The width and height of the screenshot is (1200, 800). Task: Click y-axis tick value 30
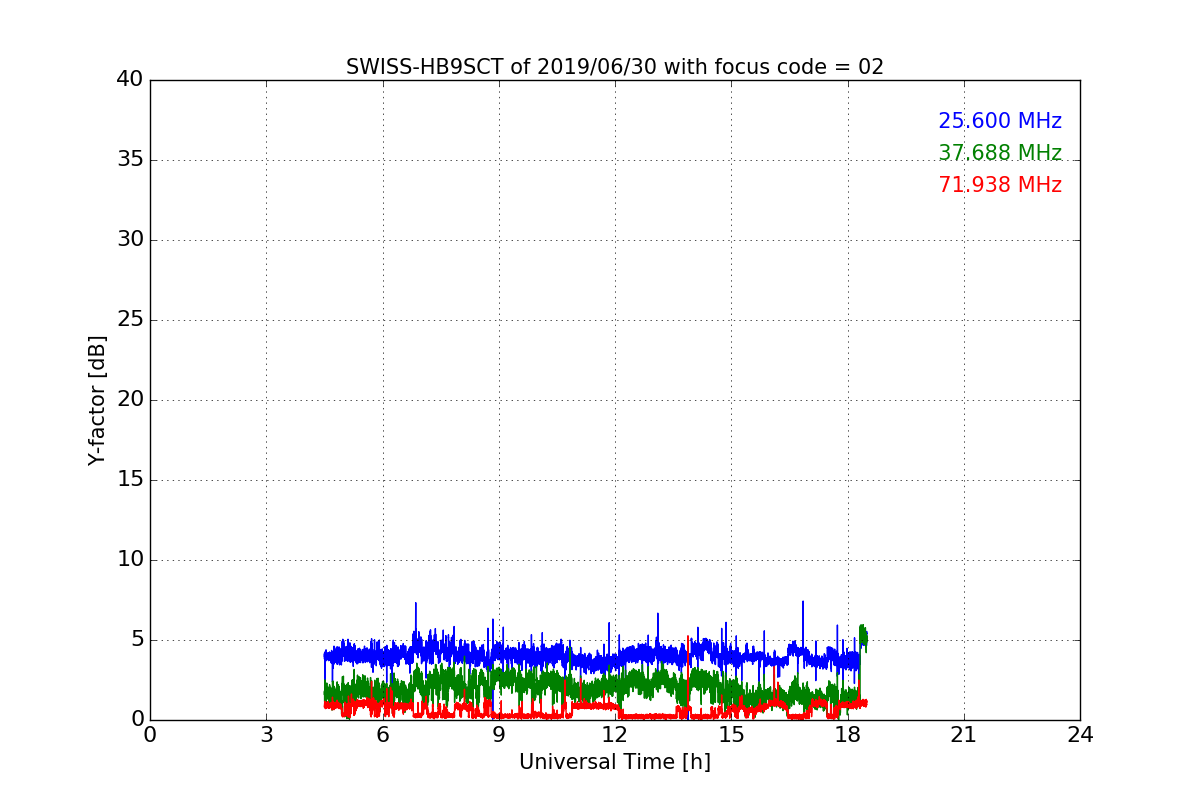pyautogui.click(x=130, y=240)
